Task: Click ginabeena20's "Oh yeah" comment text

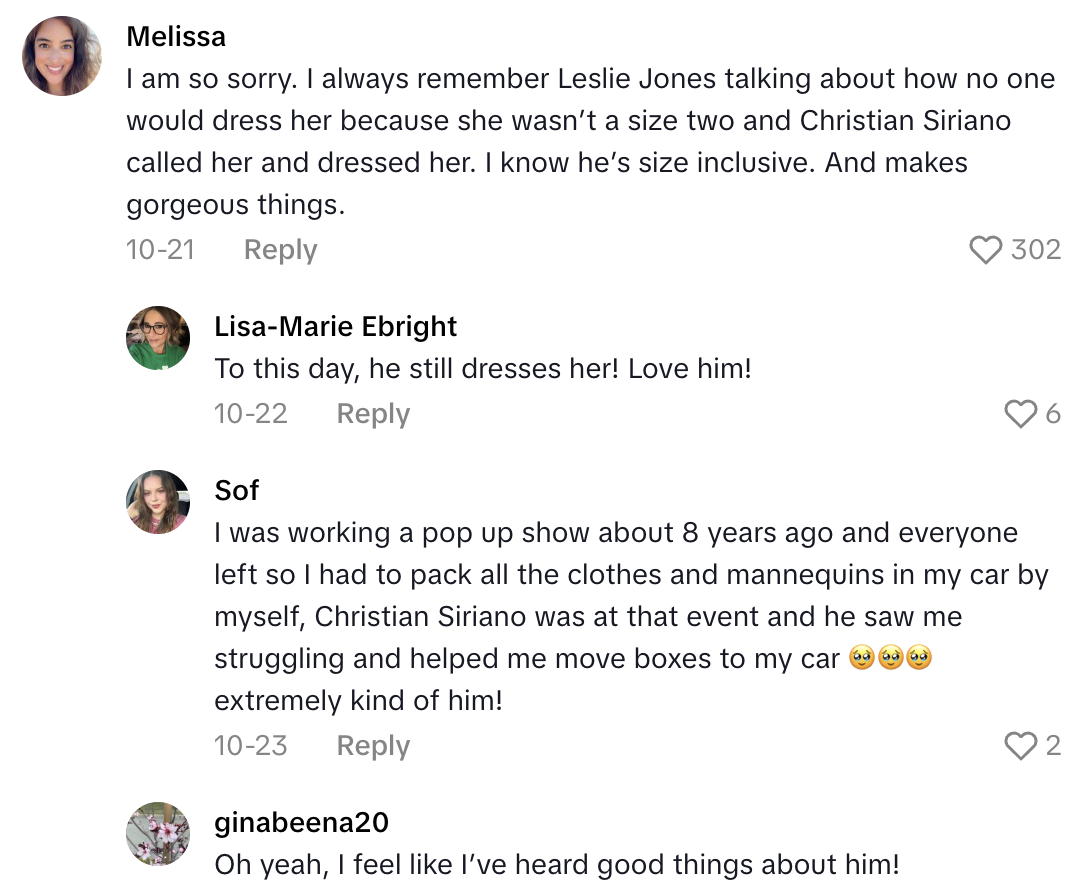Action: pos(558,865)
